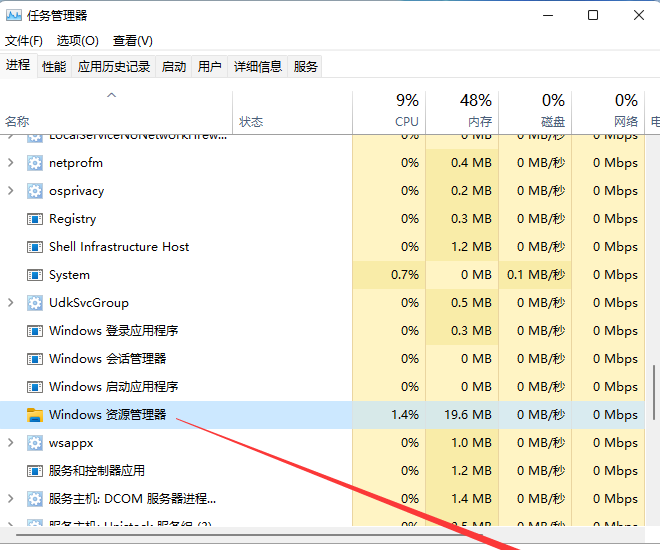Expand the netprofm process group
This screenshot has height=550, width=660.
11,163
